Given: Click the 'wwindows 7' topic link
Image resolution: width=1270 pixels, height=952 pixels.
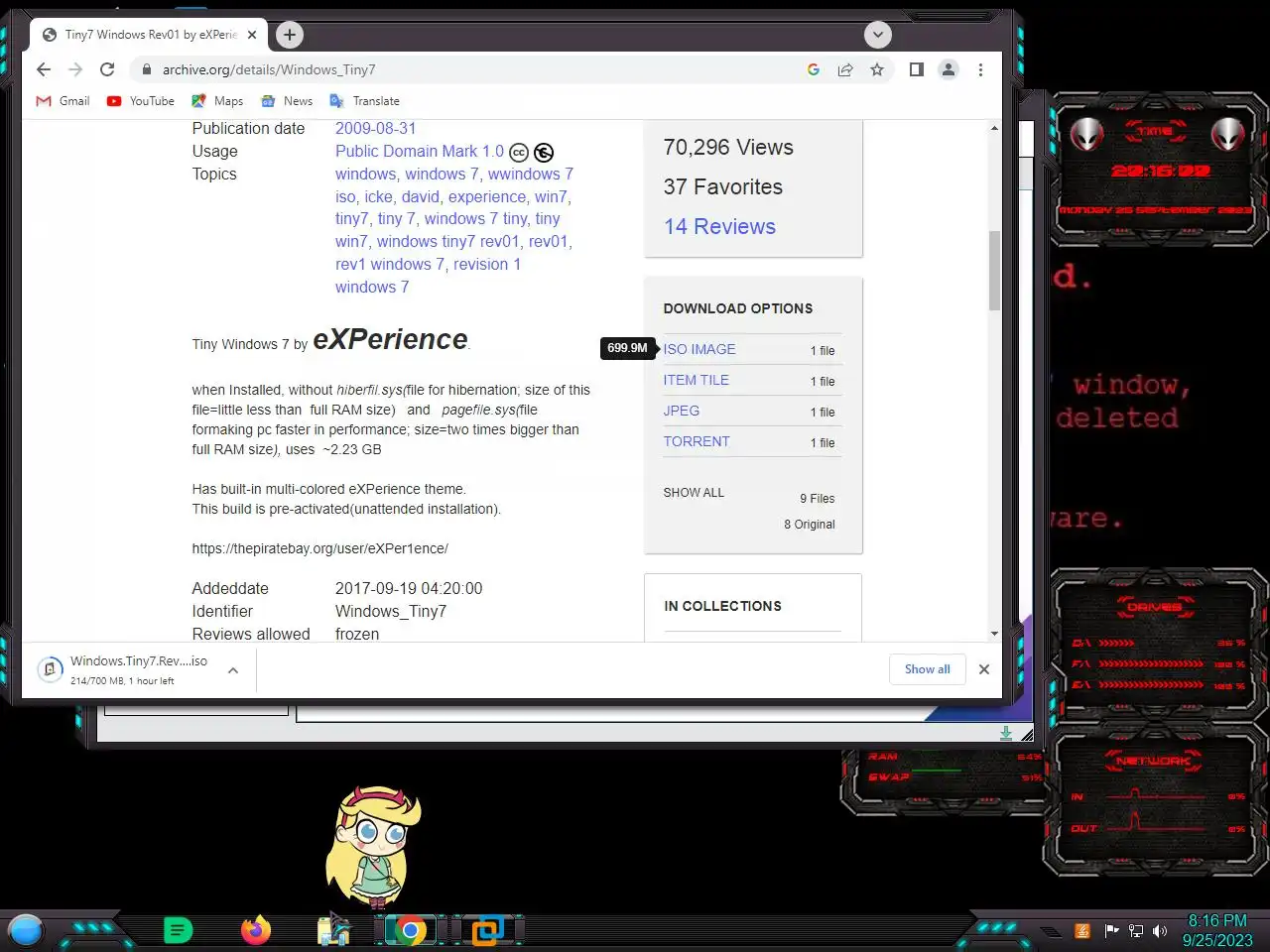Looking at the screenshot, I should pyautogui.click(x=531, y=174).
